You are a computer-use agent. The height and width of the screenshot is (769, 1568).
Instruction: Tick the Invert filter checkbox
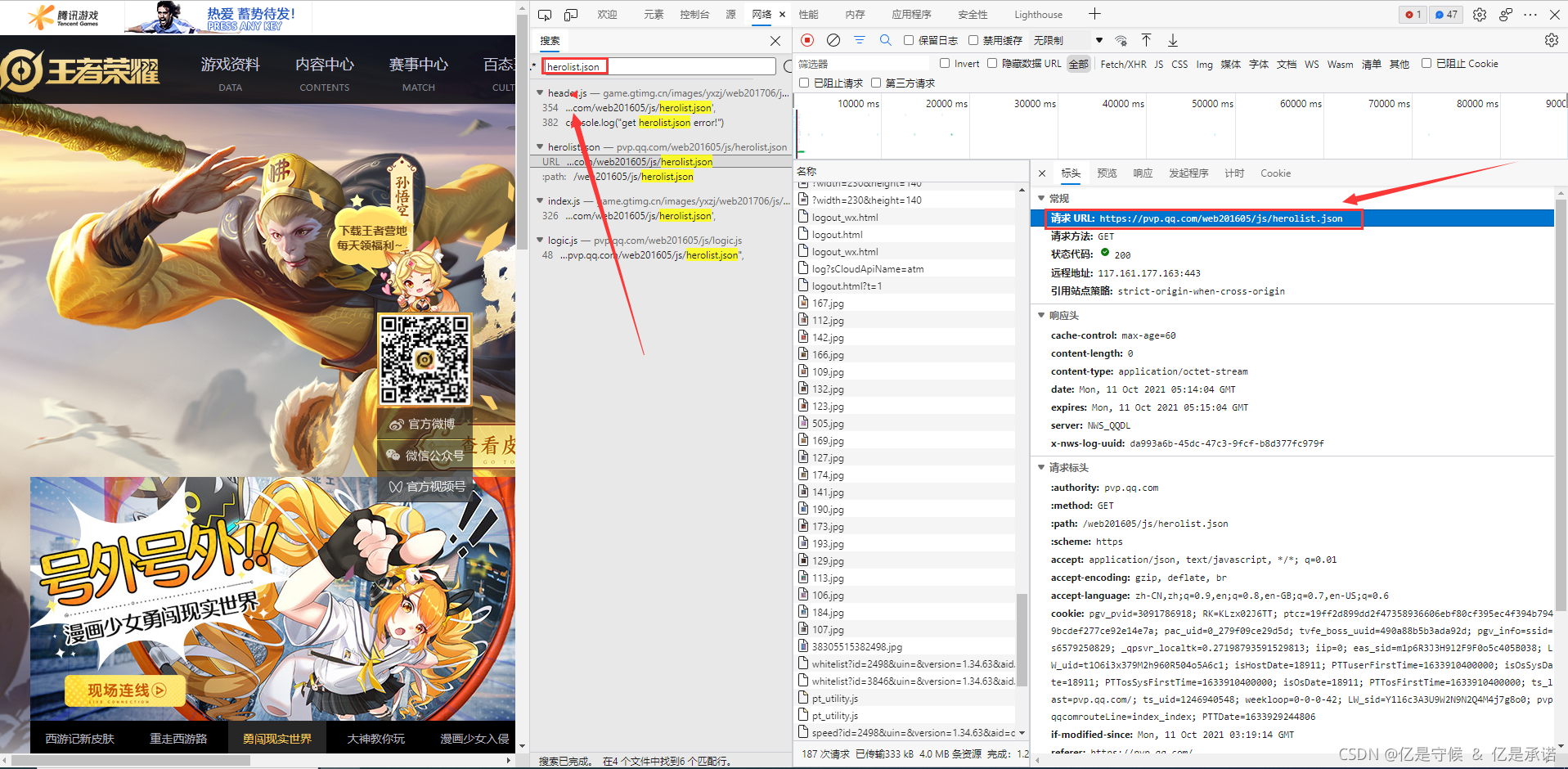[945, 63]
